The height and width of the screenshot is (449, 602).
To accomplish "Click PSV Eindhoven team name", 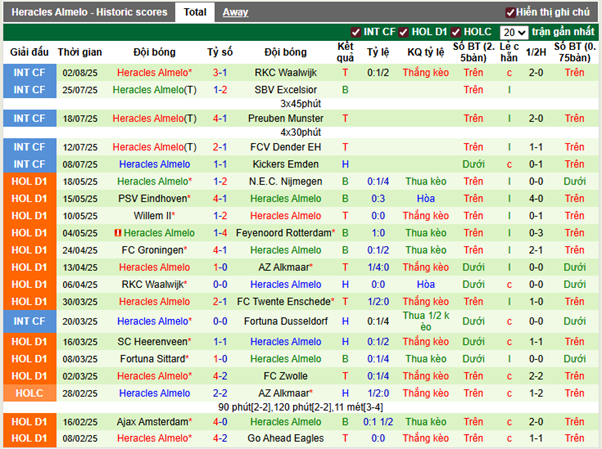I will pos(153,199).
